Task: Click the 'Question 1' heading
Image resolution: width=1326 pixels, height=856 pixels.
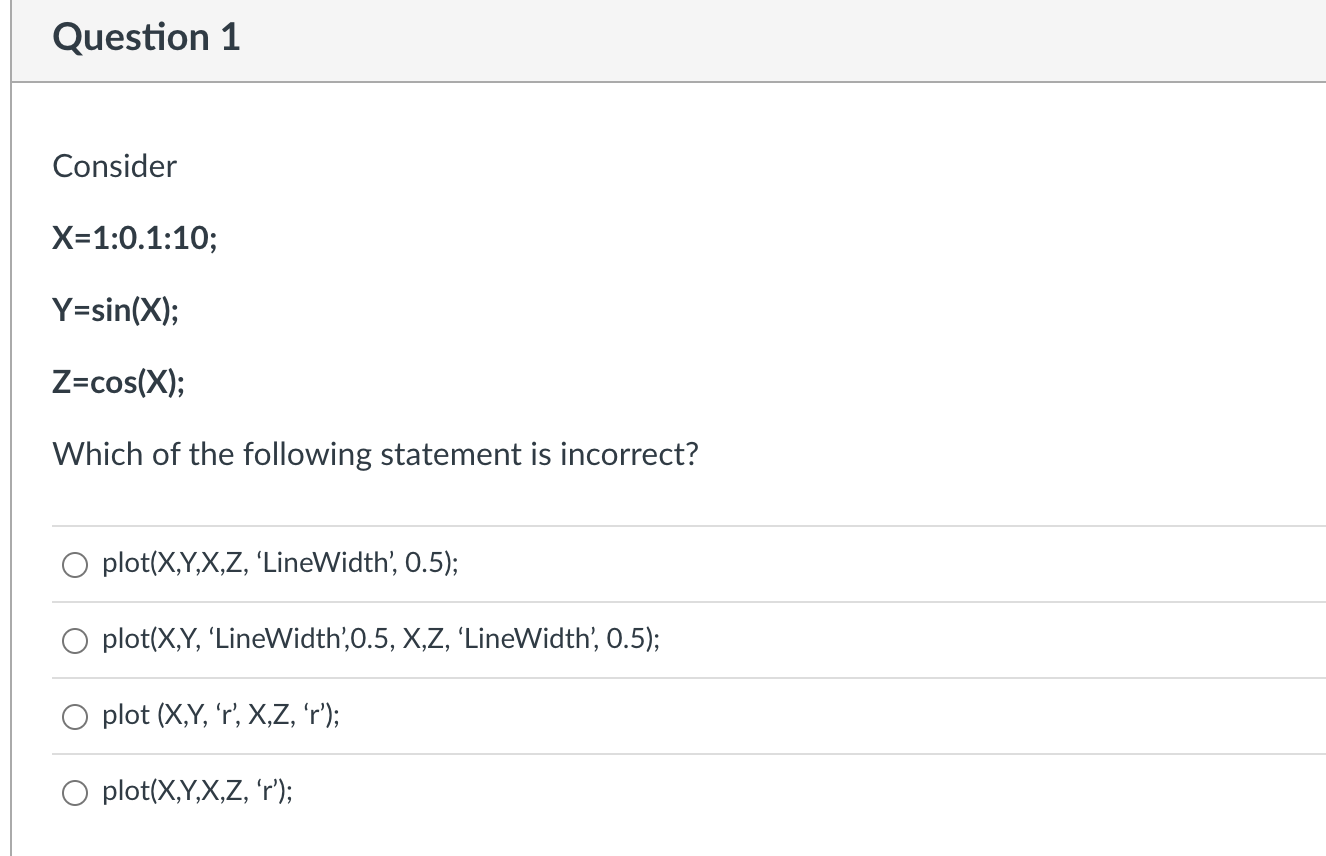Action: (x=146, y=38)
